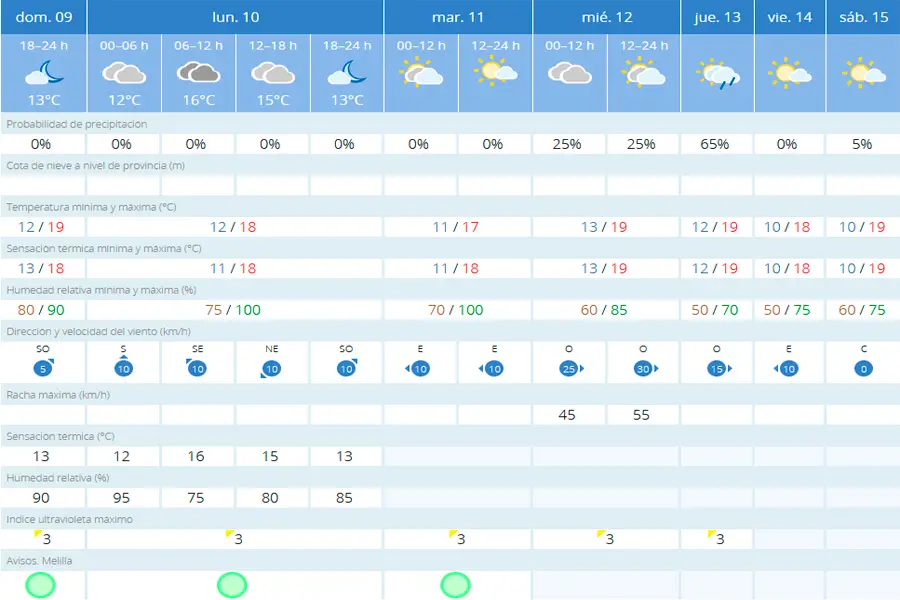Click the 5% precipitation probability value
This screenshot has height=600, width=900.
point(862,144)
